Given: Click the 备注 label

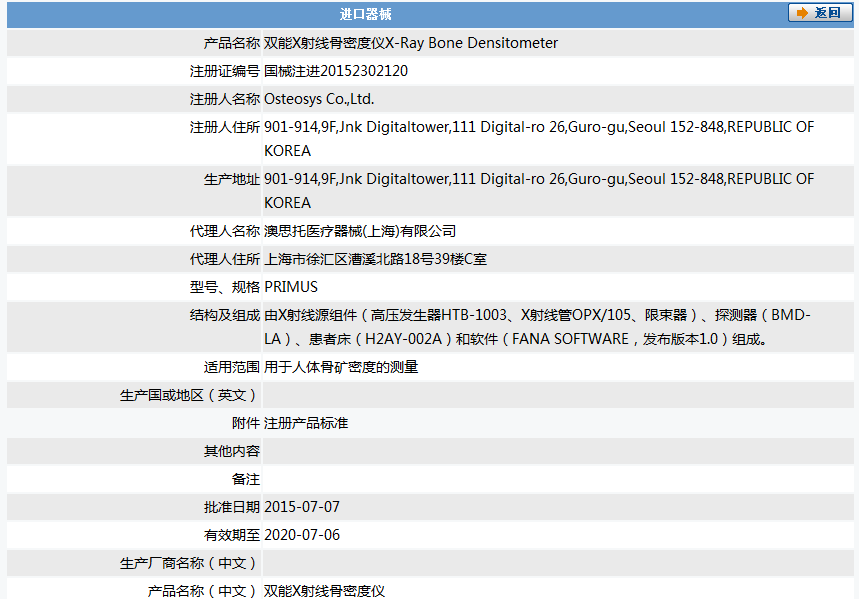Looking at the screenshot, I should 245,479.
